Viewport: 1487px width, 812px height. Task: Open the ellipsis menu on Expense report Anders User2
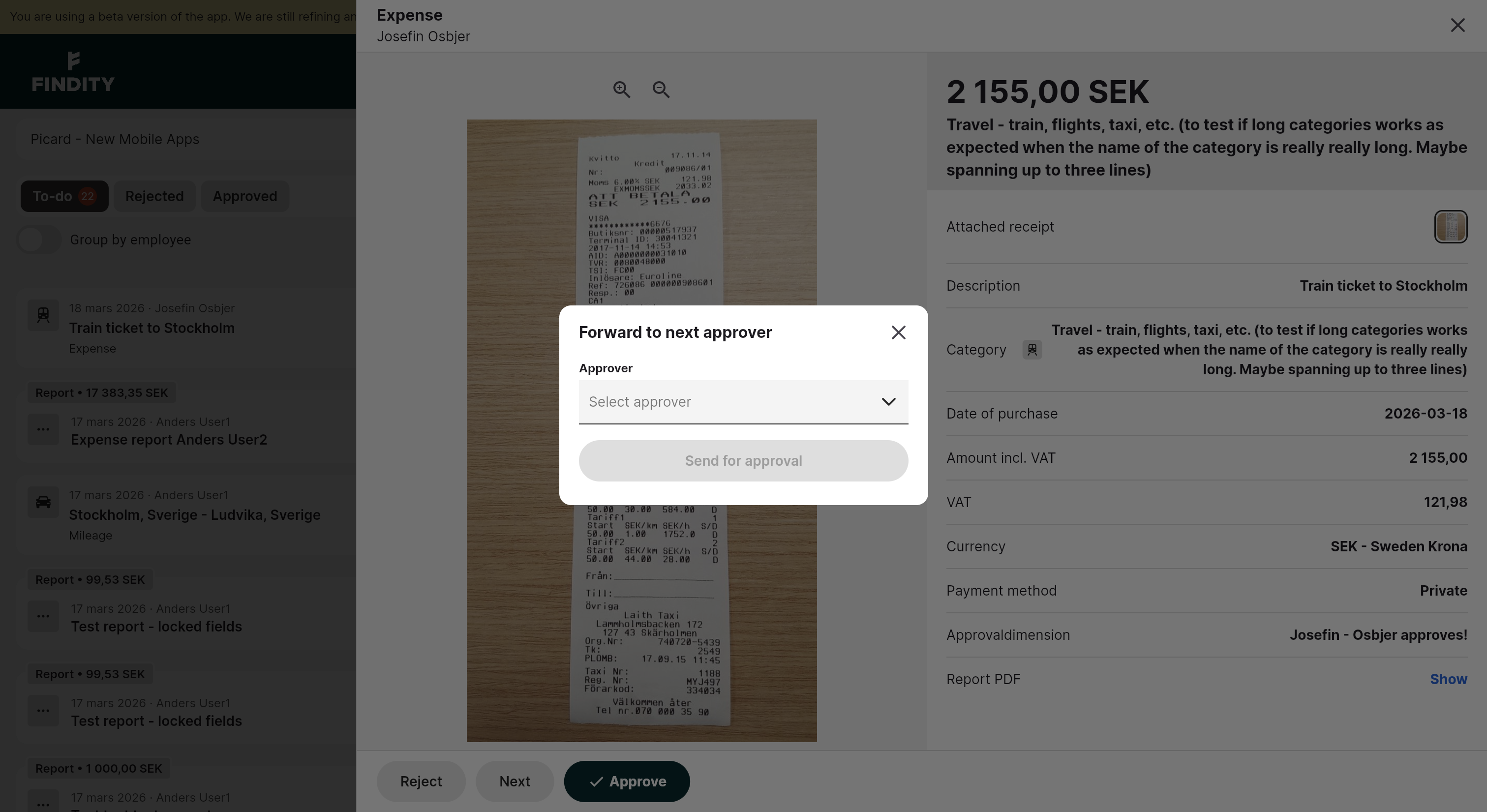tap(43, 429)
